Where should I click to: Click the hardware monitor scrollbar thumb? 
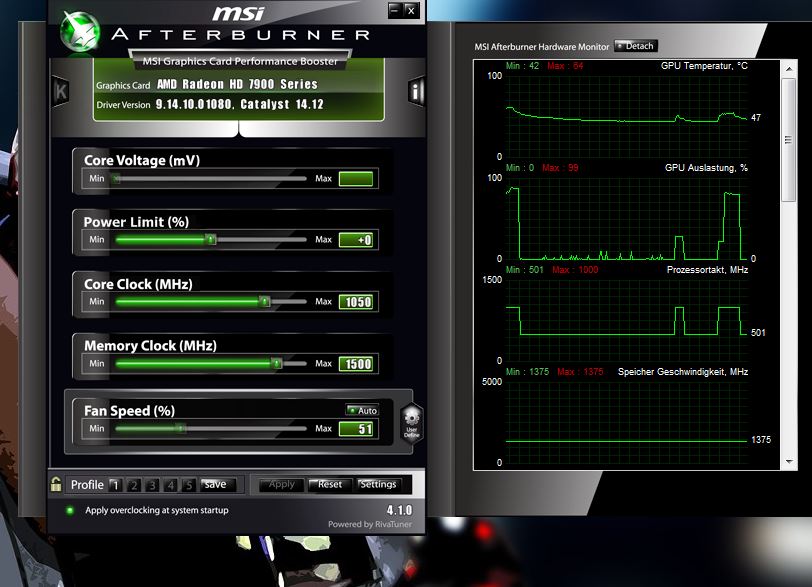click(789, 140)
